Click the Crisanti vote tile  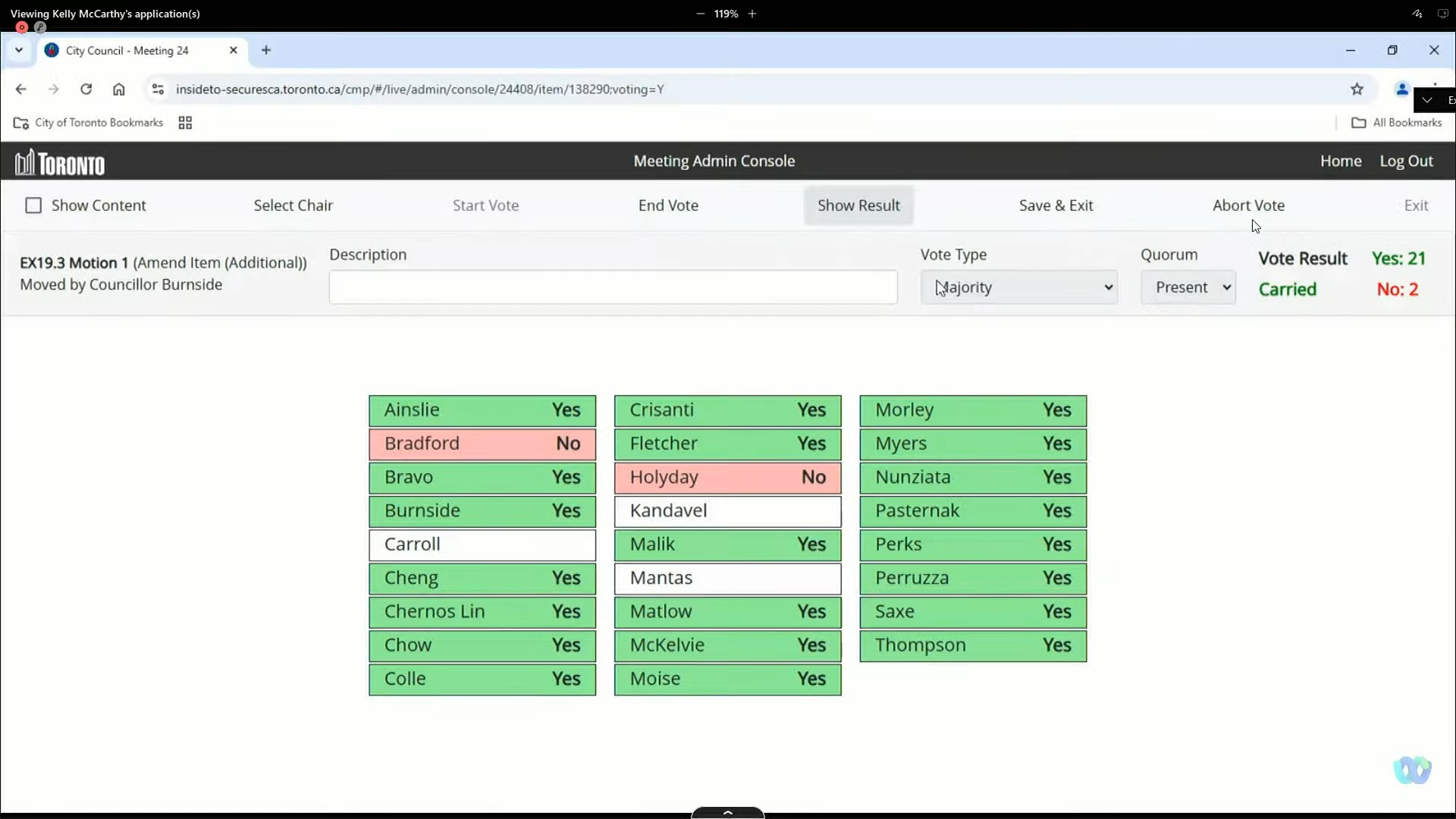[x=727, y=410]
